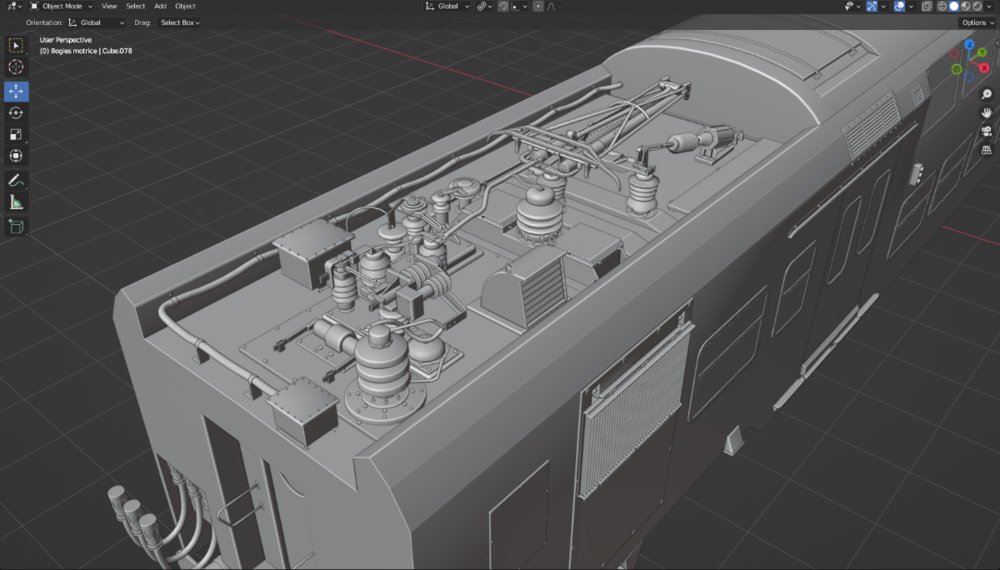The width and height of the screenshot is (1000, 570).
Task: Pick the Scale tool in toolbar
Action: pyautogui.click(x=16, y=134)
